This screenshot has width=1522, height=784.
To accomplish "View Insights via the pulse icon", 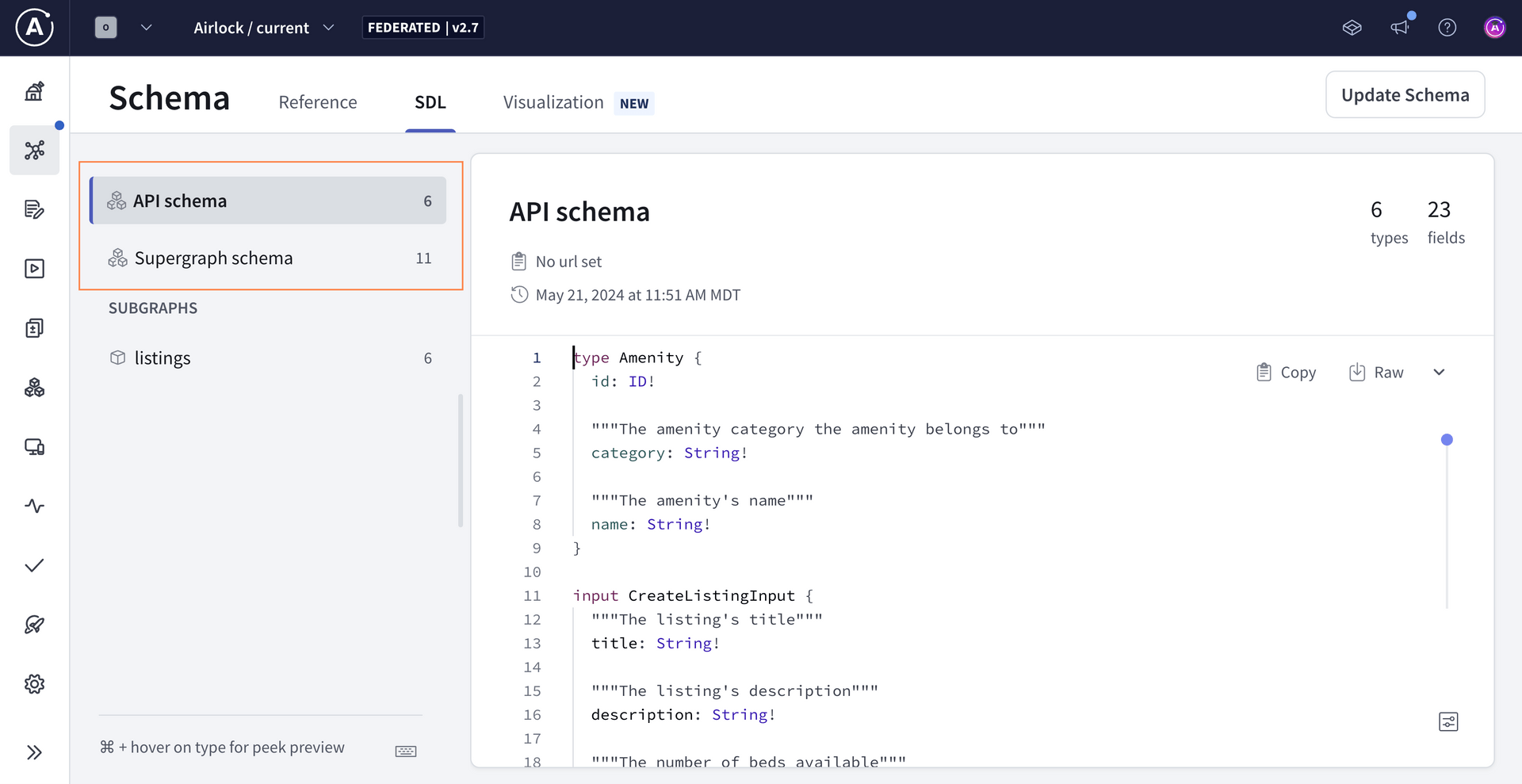I will coord(34,506).
